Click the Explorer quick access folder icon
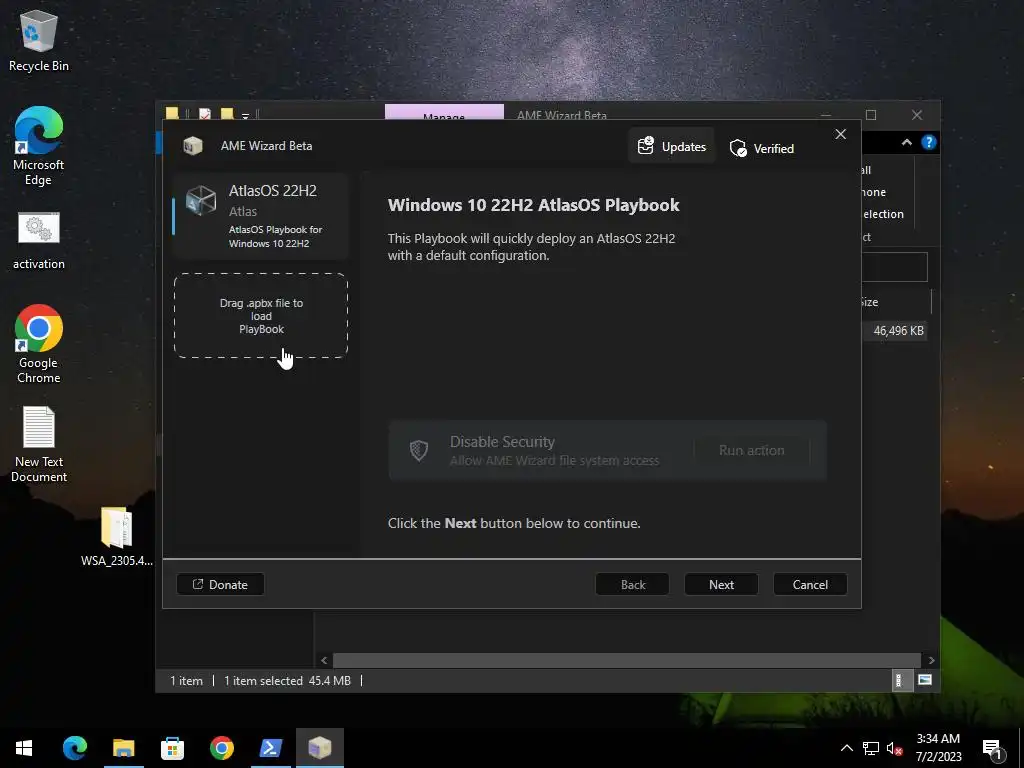 click(172, 114)
